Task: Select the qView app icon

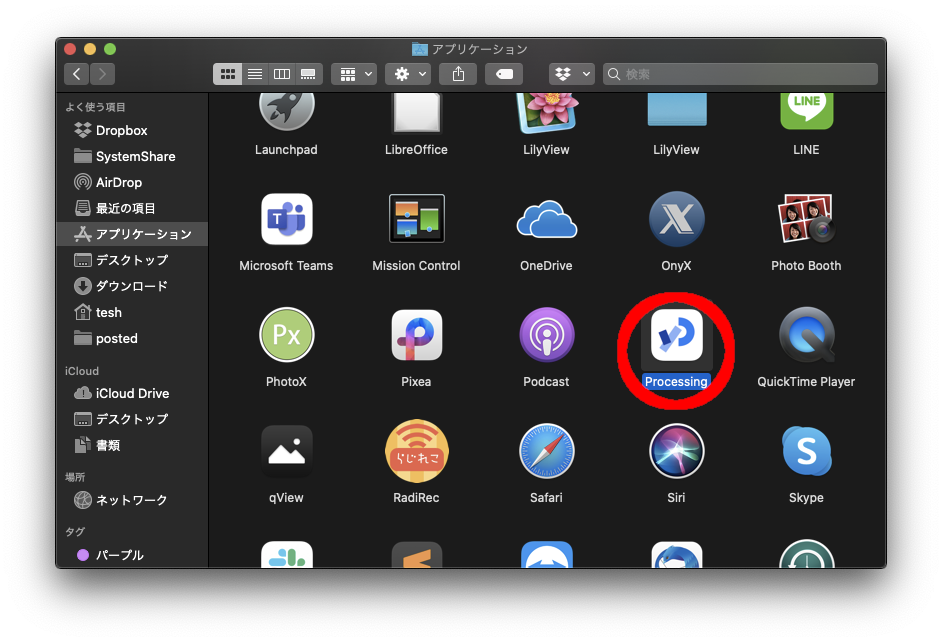Action: pyautogui.click(x=287, y=451)
